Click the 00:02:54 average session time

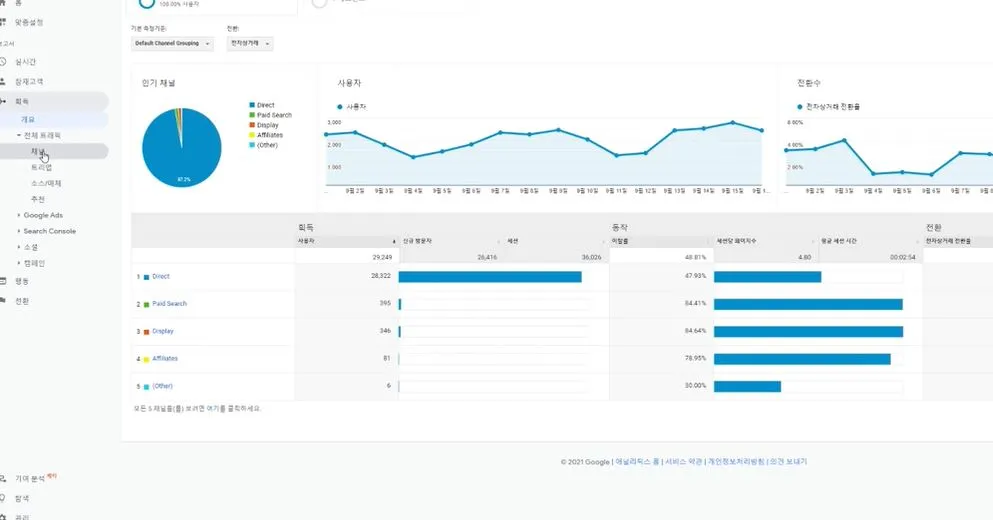pos(903,257)
